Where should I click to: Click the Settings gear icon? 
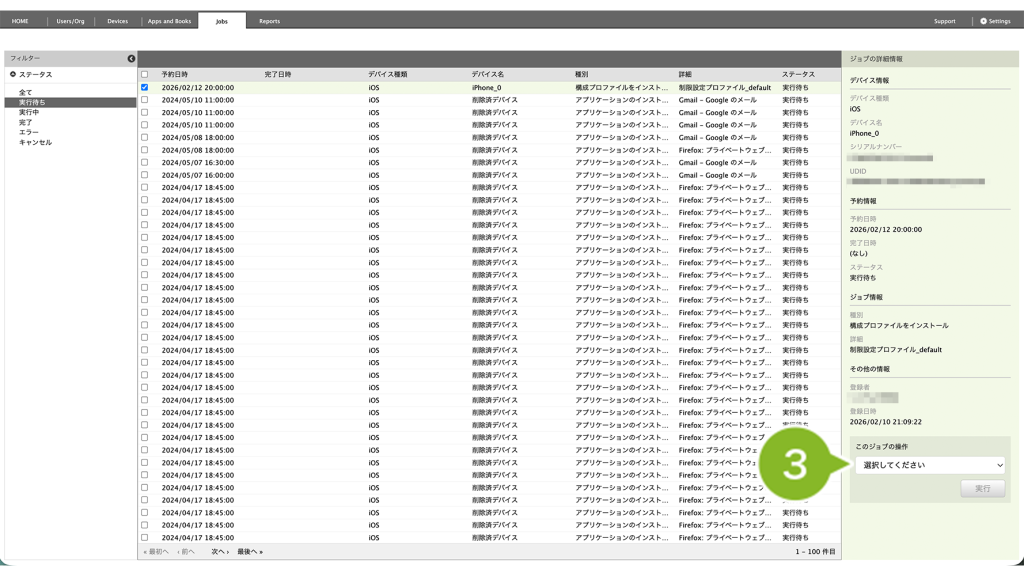[x=983, y=21]
